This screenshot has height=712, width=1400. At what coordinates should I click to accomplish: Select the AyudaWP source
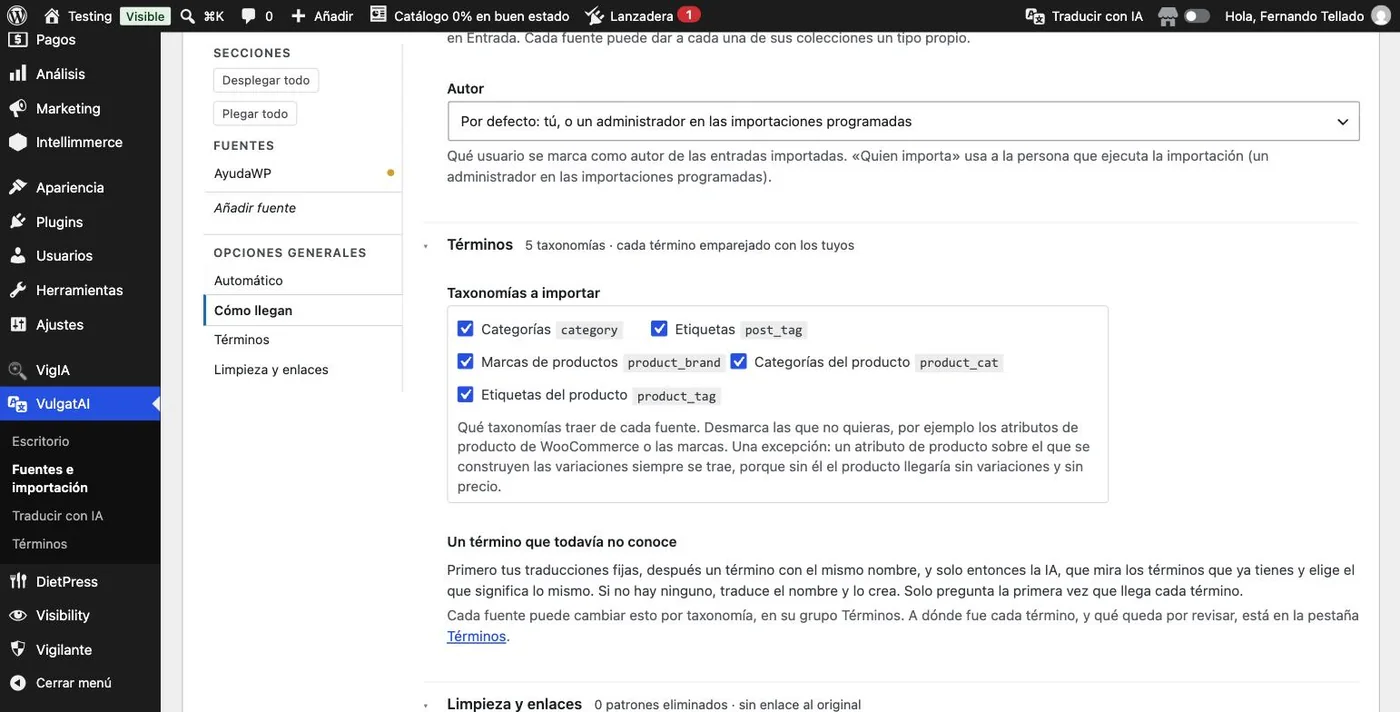pyautogui.click(x=243, y=173)
